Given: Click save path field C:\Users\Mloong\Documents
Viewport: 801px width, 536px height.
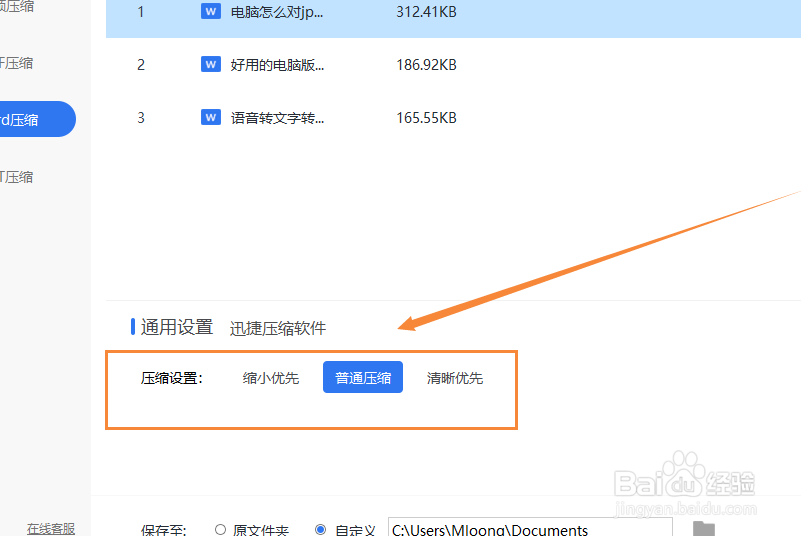Looking at the screenshot, I should [530, 528].
